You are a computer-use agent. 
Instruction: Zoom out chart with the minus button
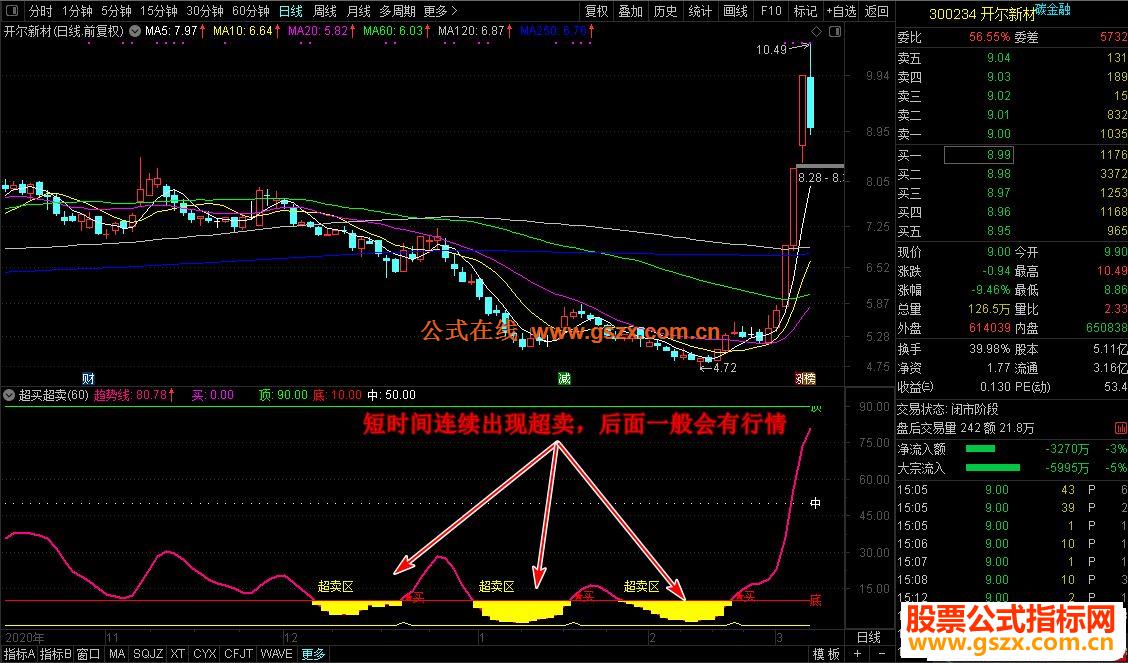[x=882, y=654]
